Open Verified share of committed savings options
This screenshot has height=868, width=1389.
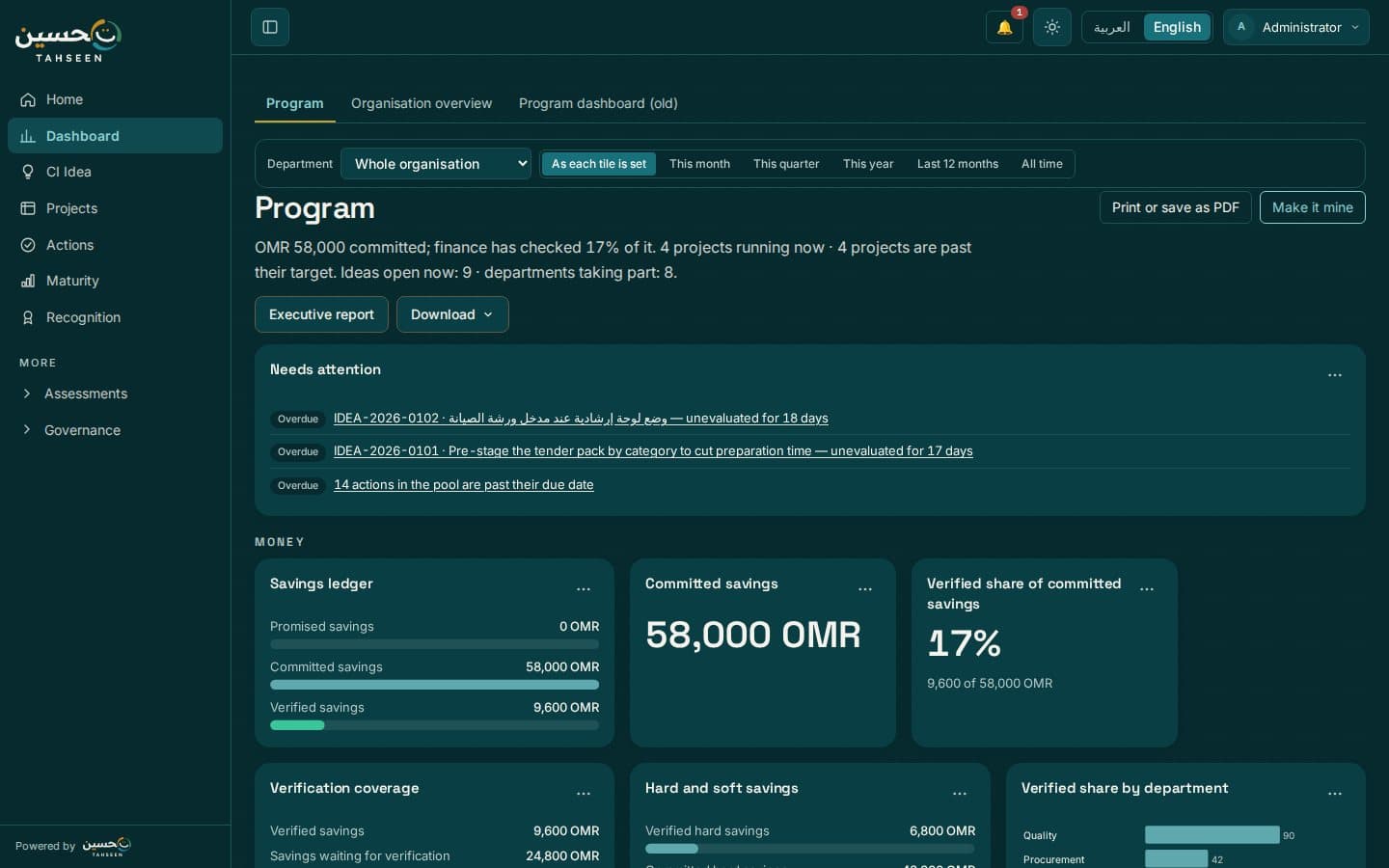[x=1147, y=589]
